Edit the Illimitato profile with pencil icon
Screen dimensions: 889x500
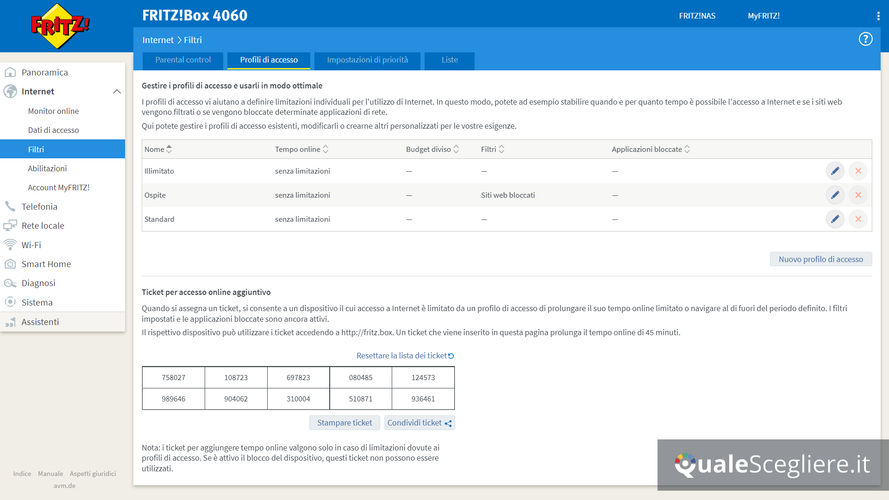tap(835, 171)
